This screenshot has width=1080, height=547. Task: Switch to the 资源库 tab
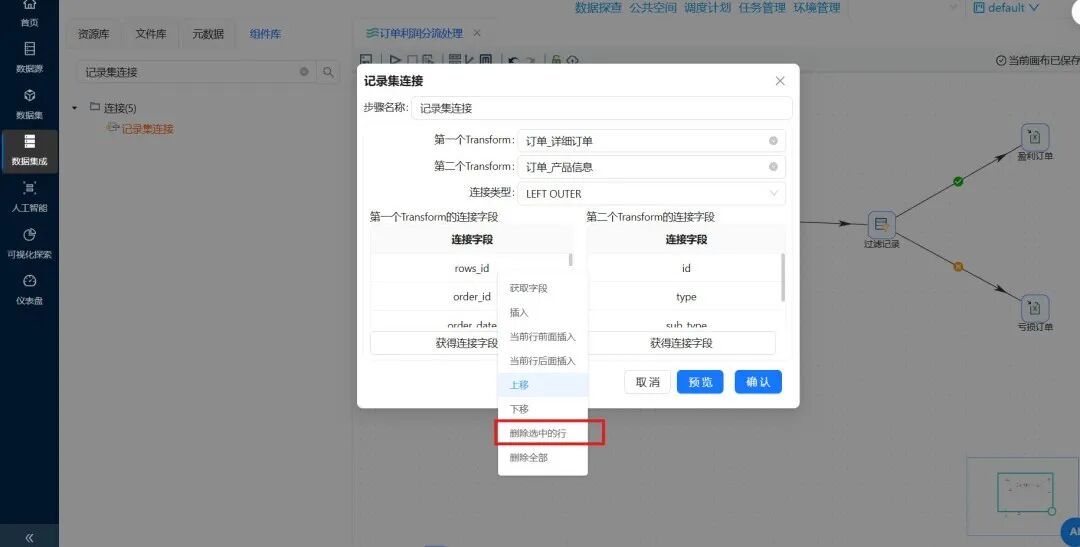(94, 34)
